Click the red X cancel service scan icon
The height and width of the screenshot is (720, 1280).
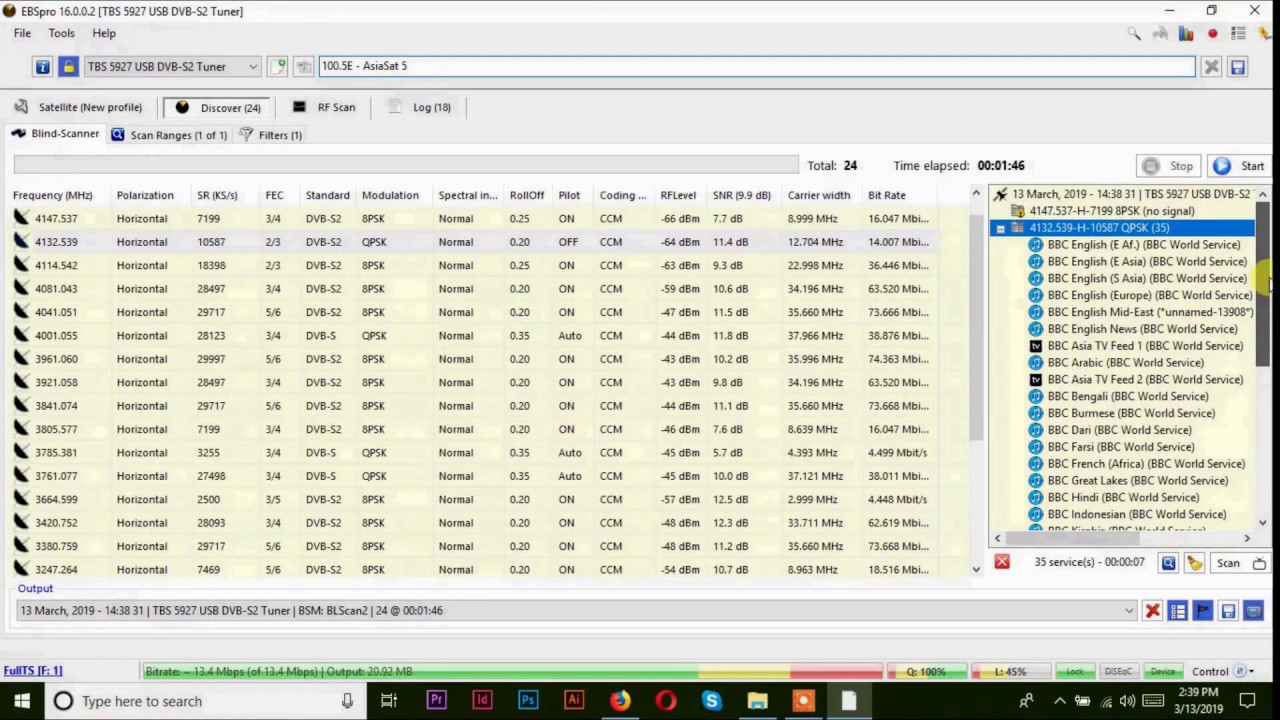pos(1002,562)
